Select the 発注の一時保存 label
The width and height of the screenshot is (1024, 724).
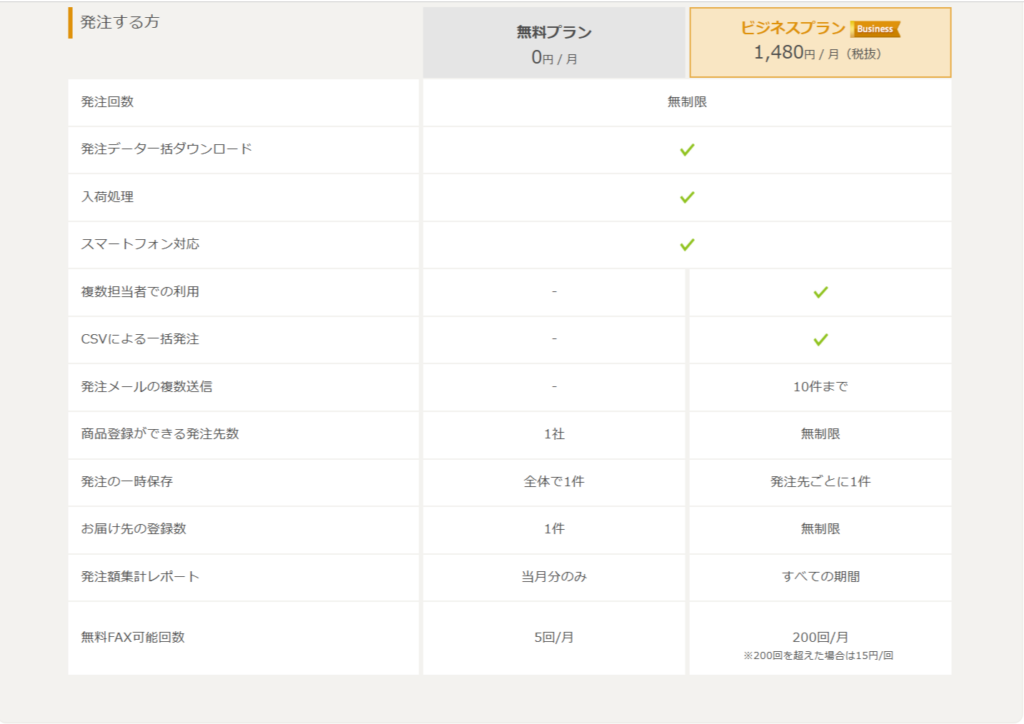(127, 481)
